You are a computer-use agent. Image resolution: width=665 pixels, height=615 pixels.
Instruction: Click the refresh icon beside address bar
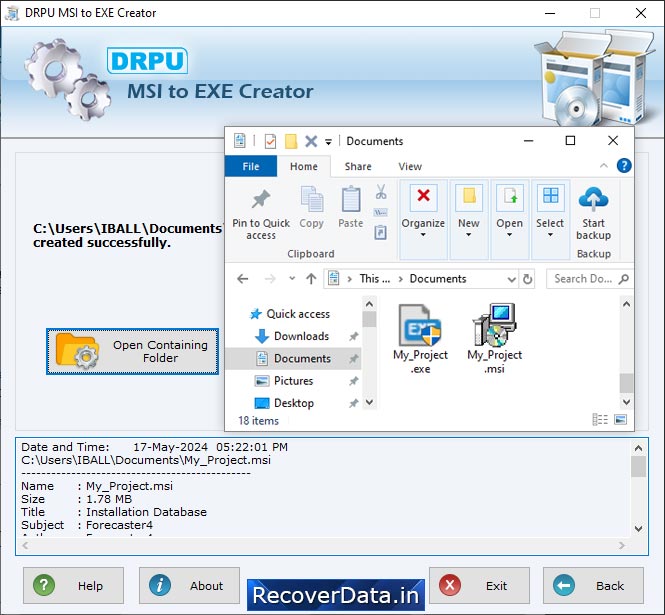click(528, 279)
